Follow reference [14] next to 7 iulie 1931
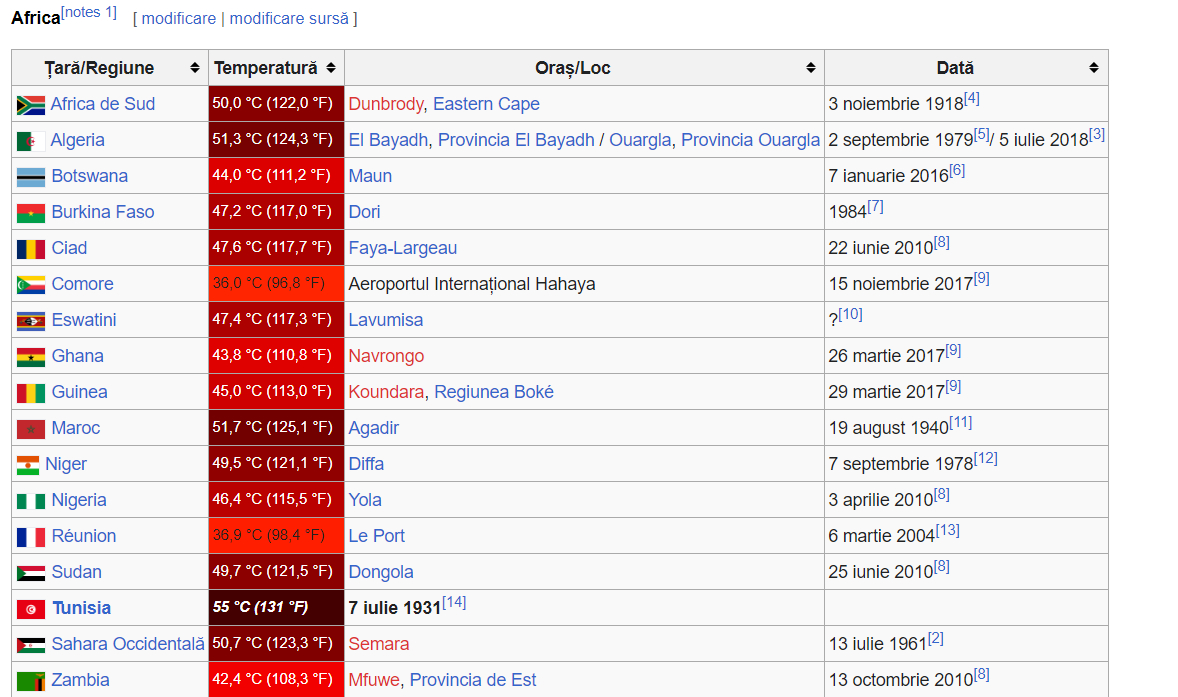 (455, 602)
